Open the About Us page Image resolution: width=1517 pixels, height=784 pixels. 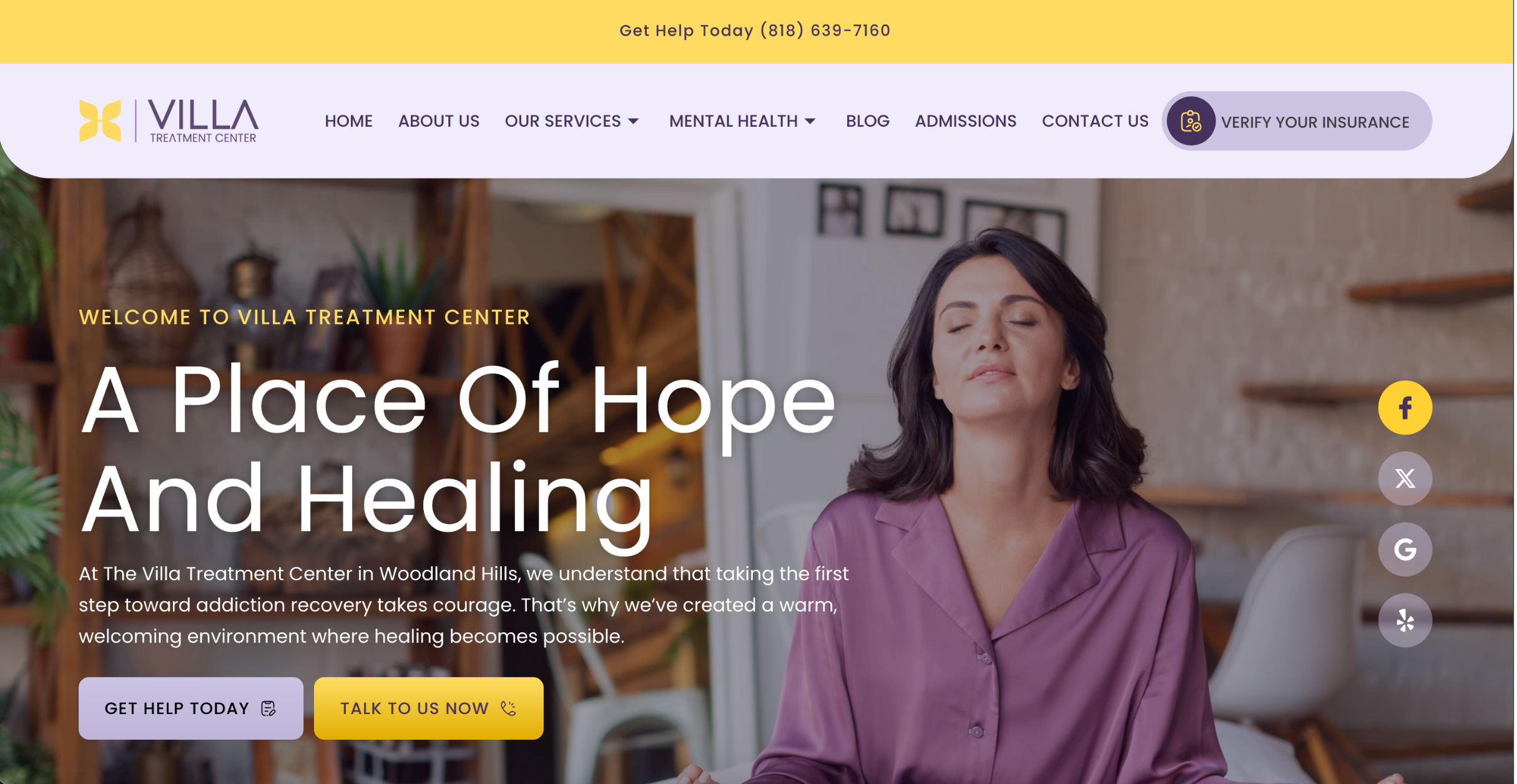coord(439,121)
